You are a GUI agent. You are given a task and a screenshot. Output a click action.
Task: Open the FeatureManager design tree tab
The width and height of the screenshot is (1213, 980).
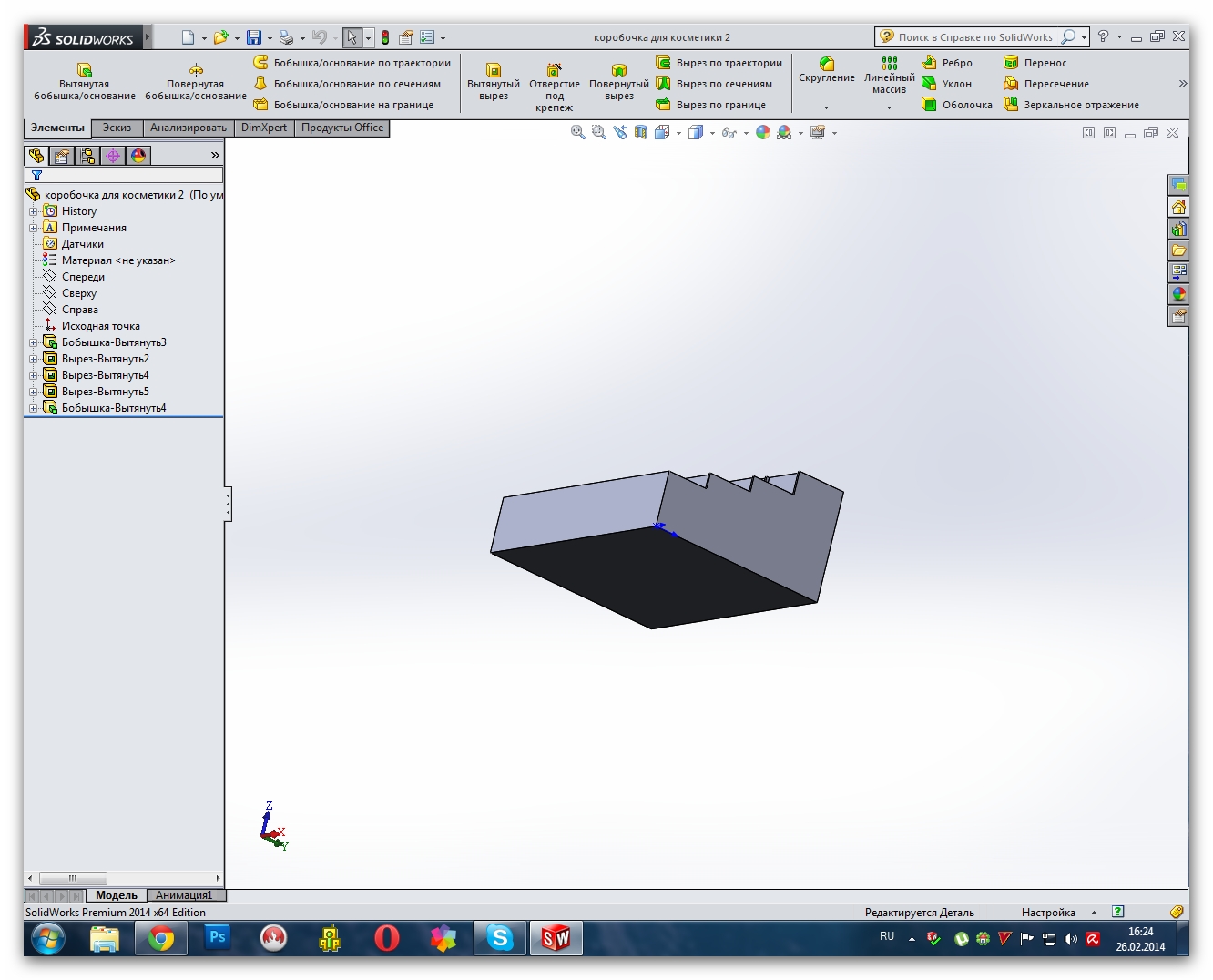(x=36, y=156)
